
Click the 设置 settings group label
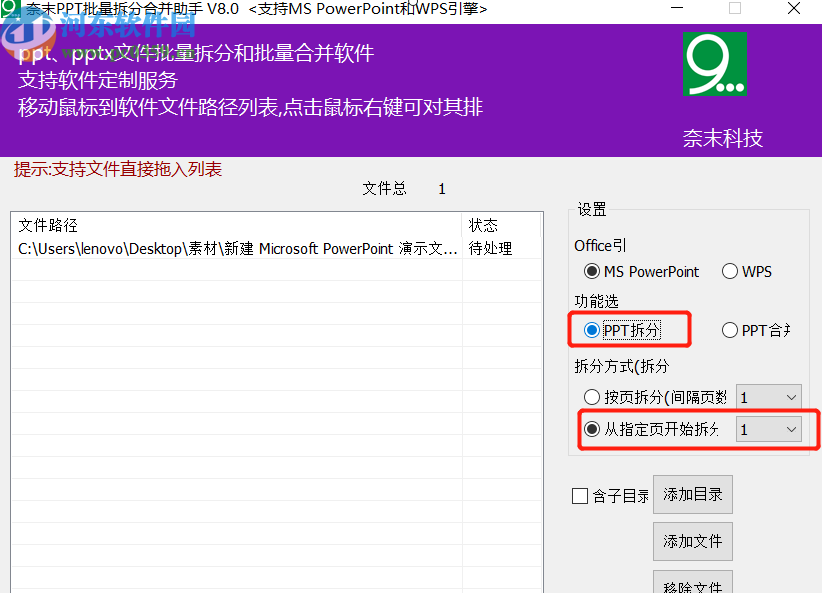590,209
